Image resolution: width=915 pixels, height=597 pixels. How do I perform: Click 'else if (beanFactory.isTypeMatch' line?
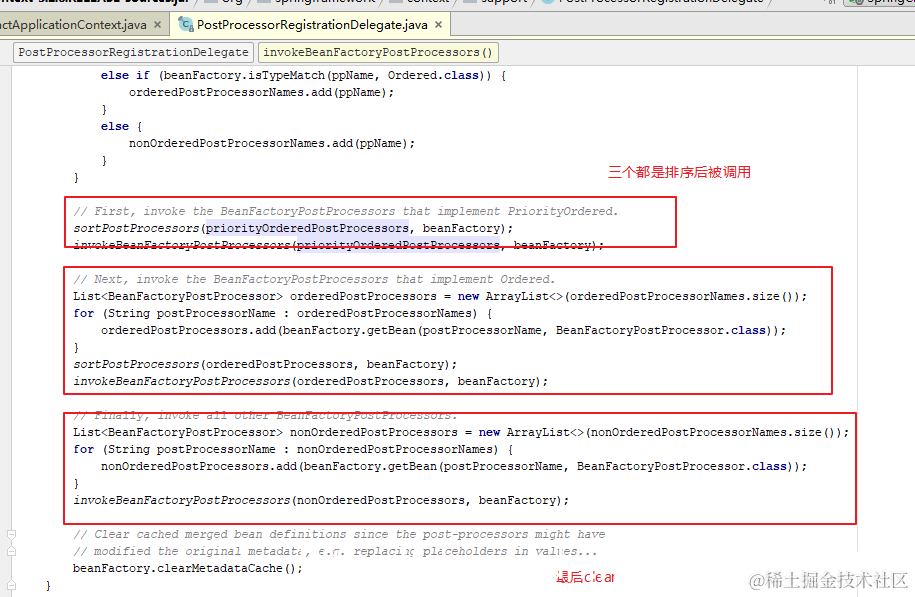click(303, 75)
